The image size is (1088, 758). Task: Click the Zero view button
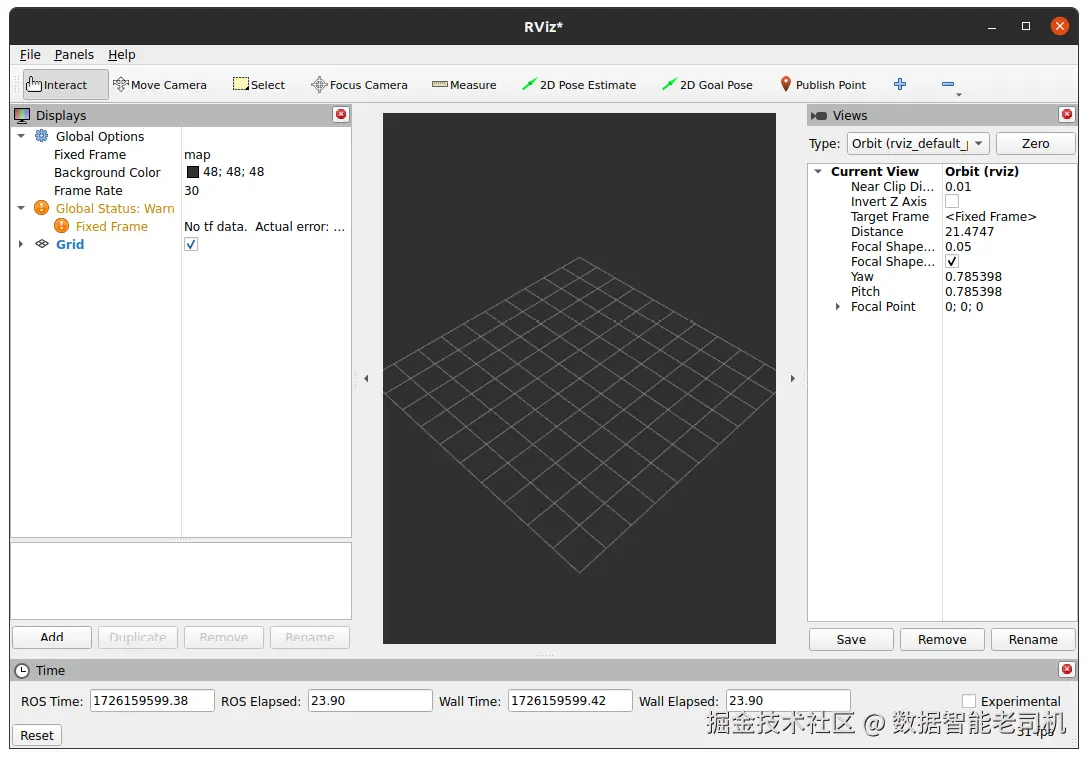click(x=1035, y=144)
